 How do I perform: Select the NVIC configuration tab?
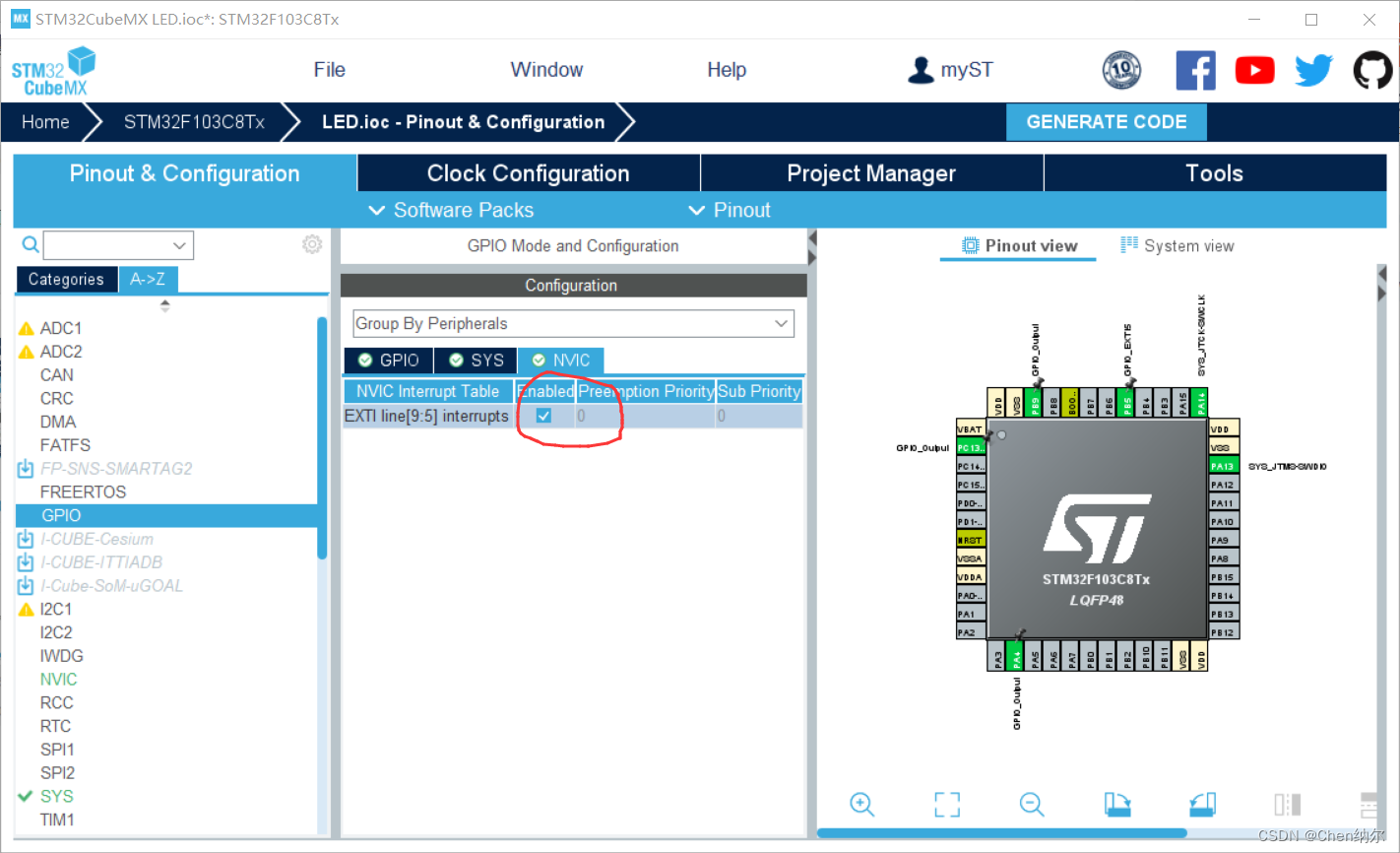[560, 361]
